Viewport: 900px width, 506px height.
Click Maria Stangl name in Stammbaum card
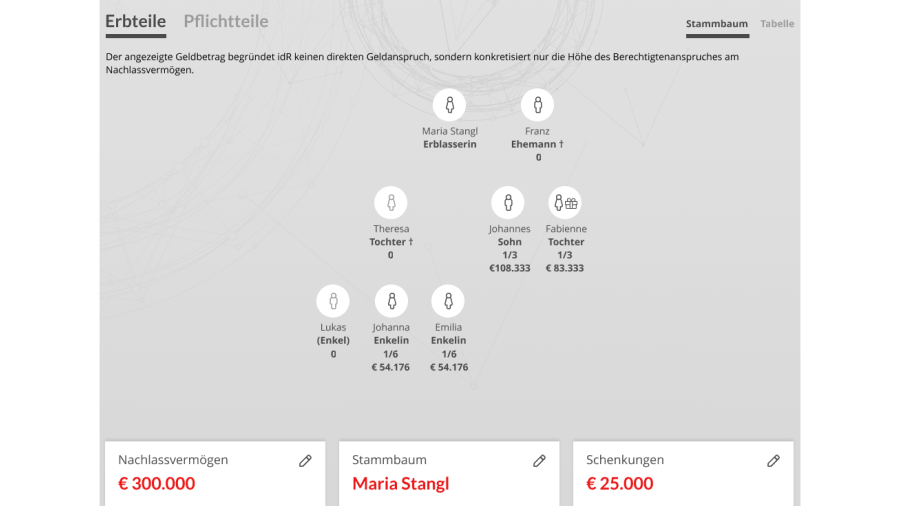[x=401, y=484]
